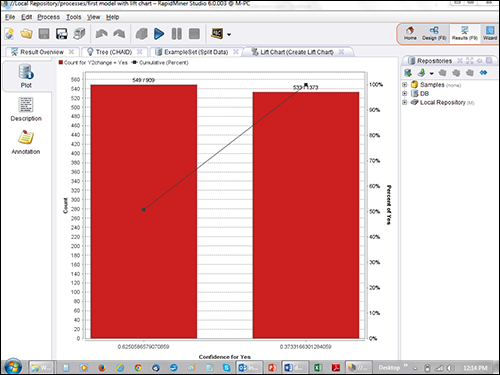Click the cumulative line marker at 50%
This screenshot has width=500, height=375.
coord(144,210)
